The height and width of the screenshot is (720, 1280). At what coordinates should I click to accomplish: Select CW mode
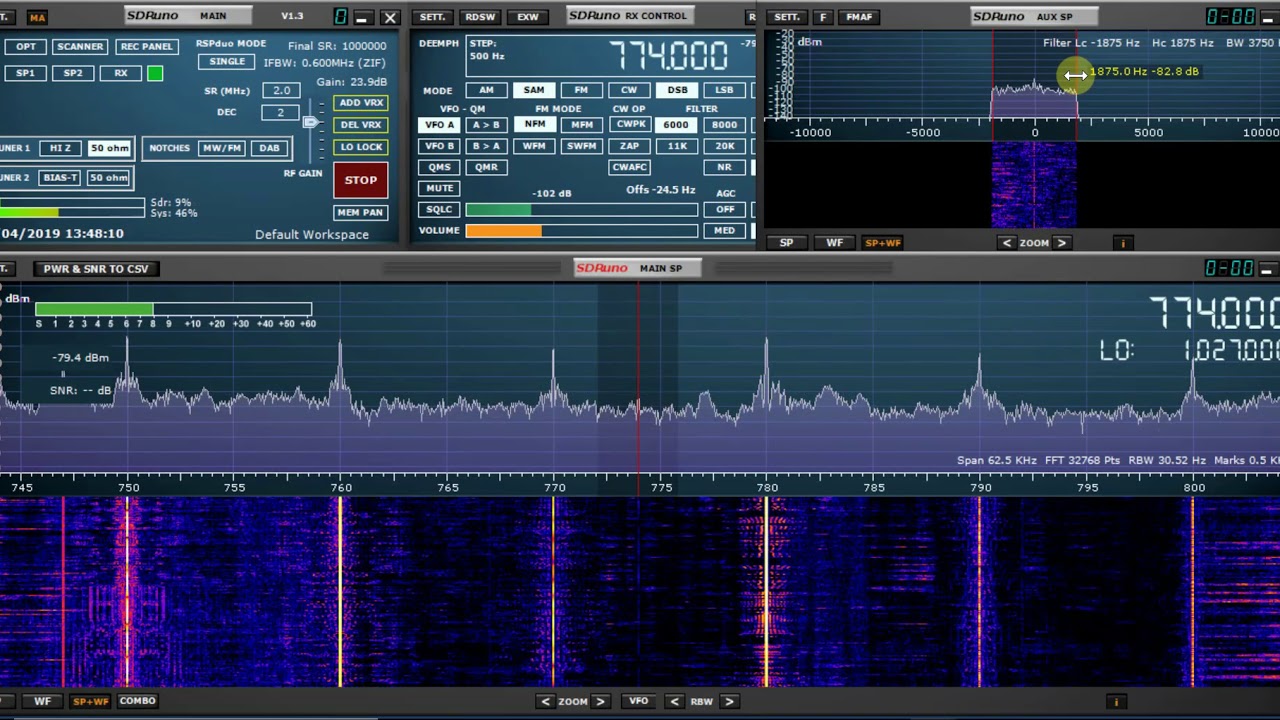[x=629, y=90]
